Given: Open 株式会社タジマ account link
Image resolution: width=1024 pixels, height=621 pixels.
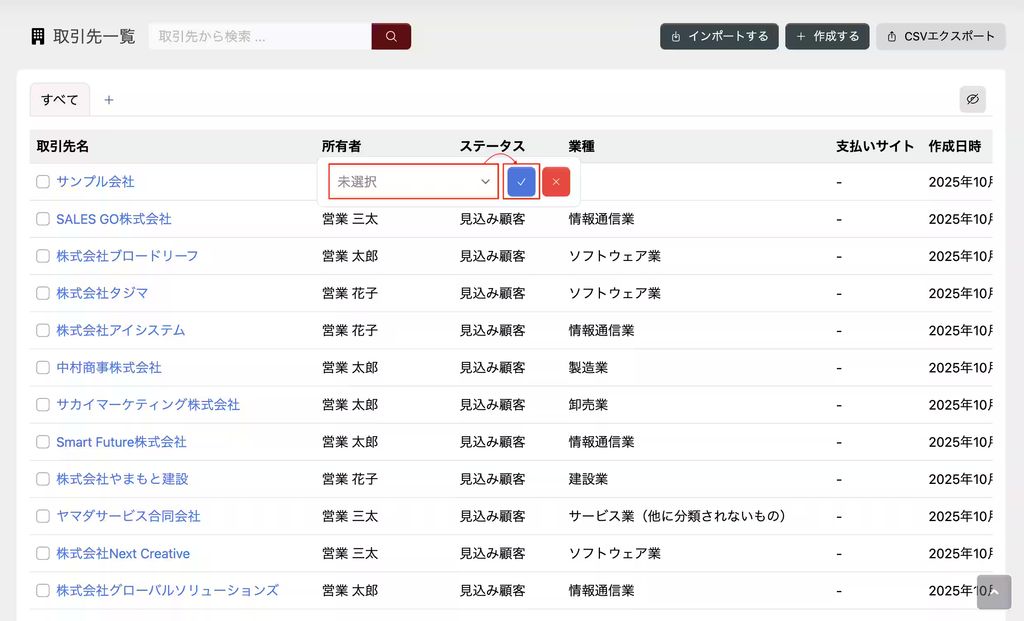Looking at the screenshot, I should 102,293.
